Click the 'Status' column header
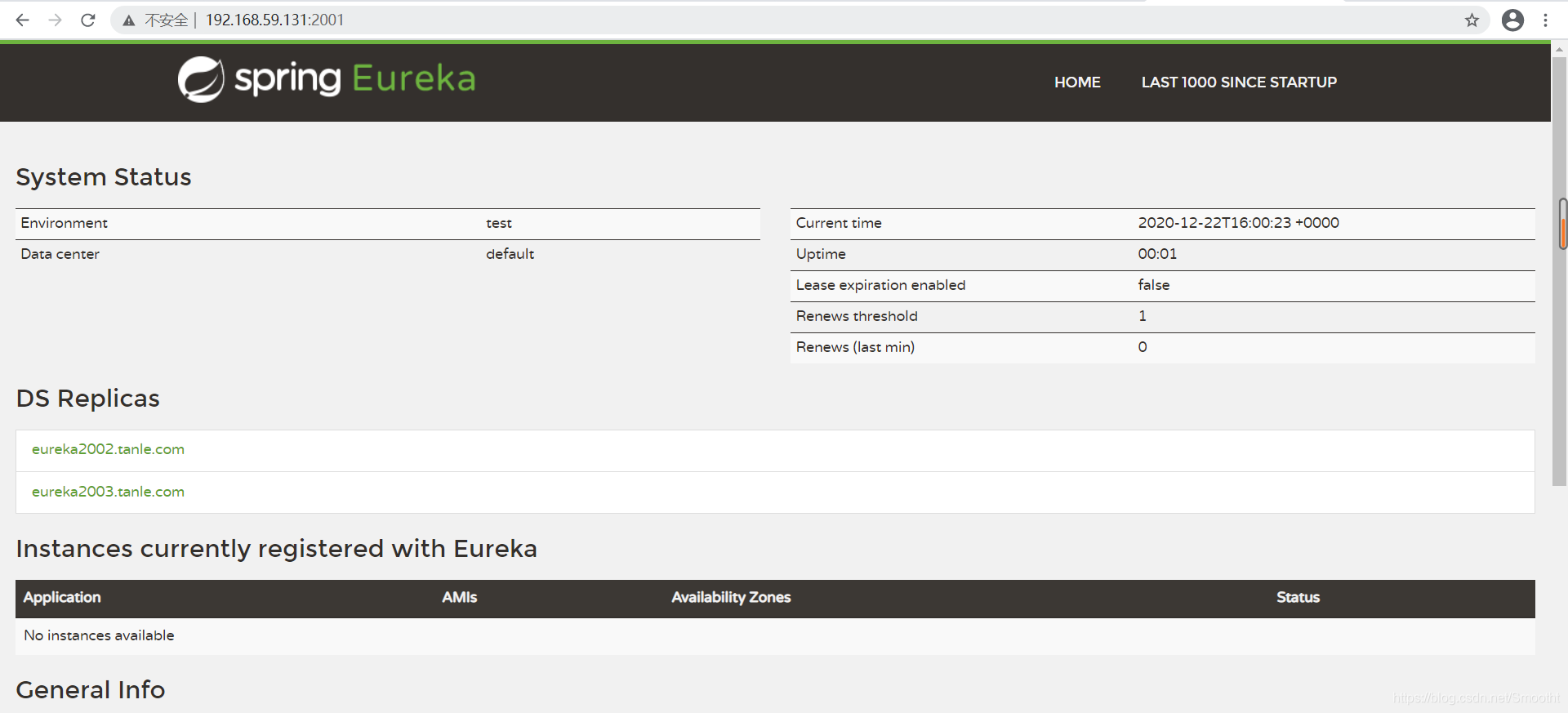 coord(1298,598)
